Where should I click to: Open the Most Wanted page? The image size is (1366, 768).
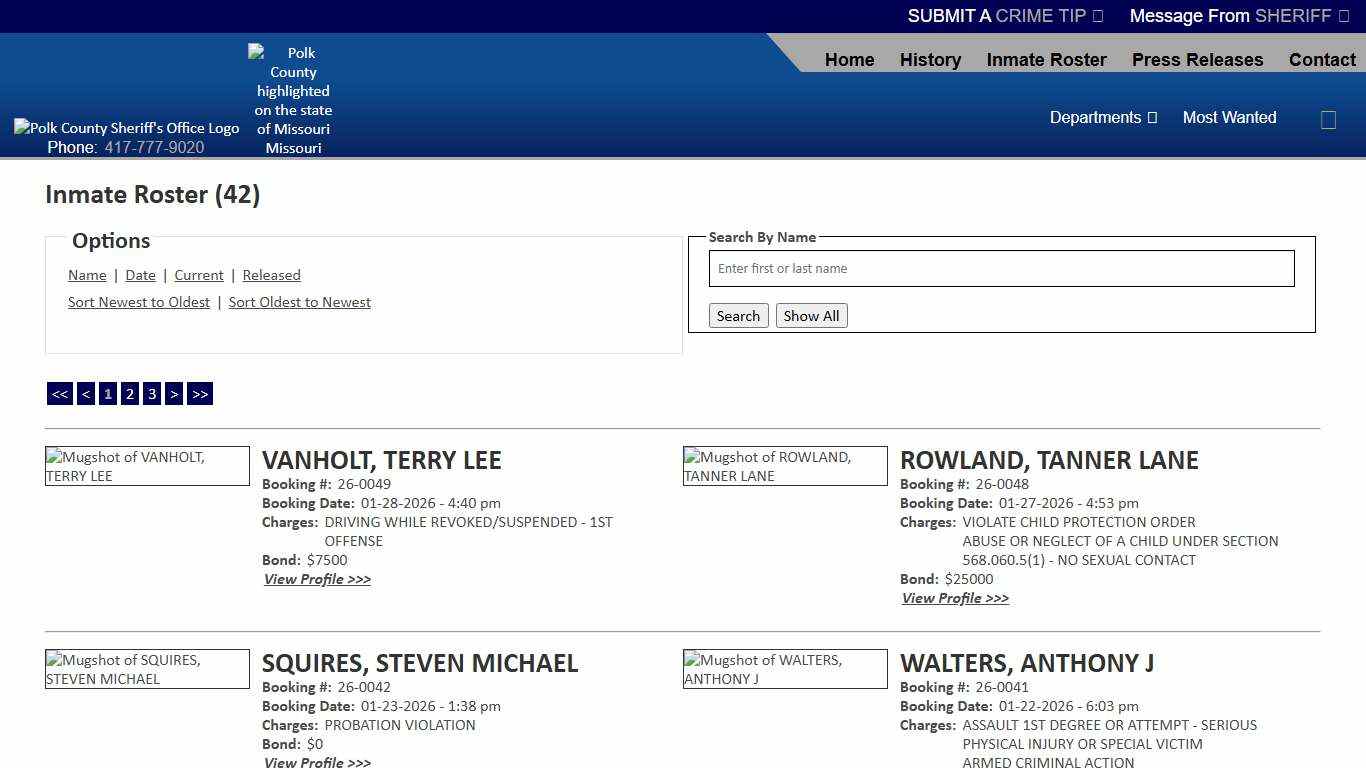pos(1229,117)
